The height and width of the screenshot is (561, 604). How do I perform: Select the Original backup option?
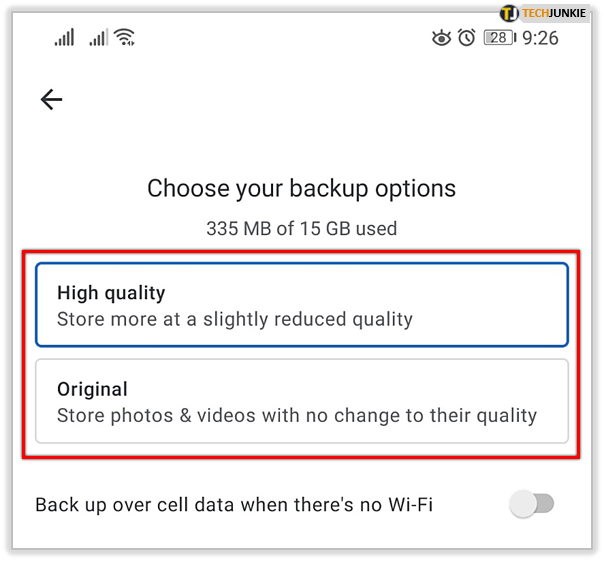coord(302,401)
